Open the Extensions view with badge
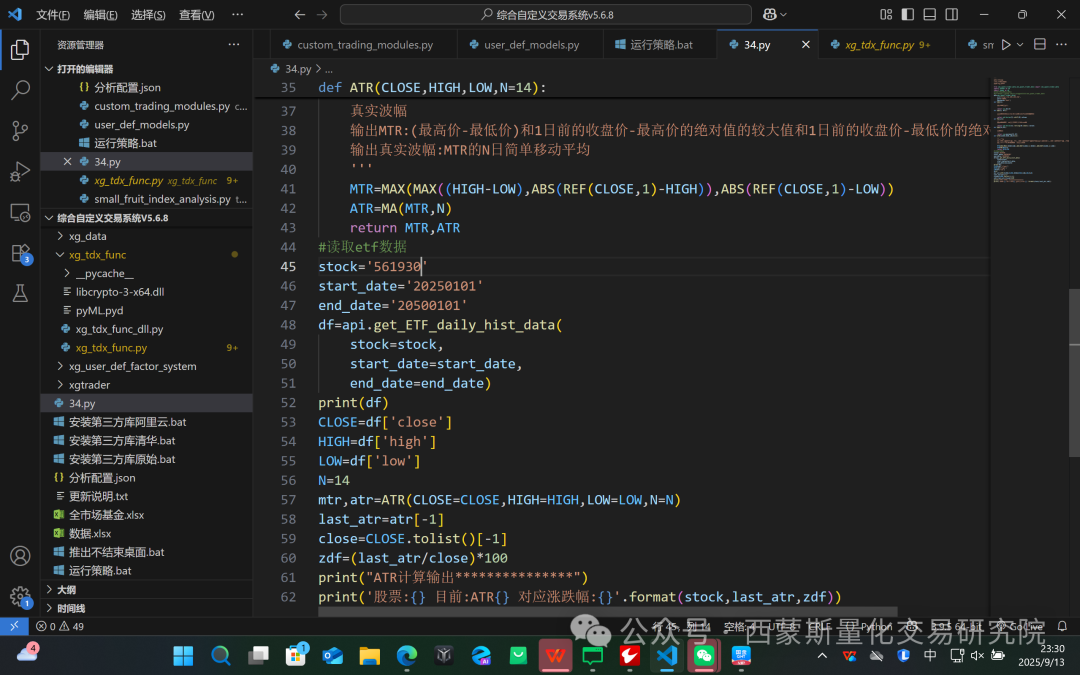Screen dimensions: 1080x675 [x=20, y=253]
